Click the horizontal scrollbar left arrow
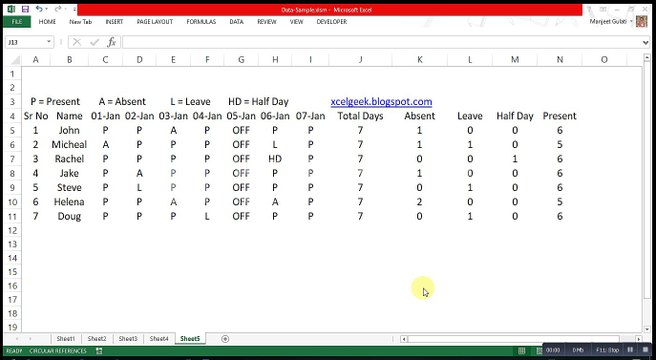Screen dimensions: 656x360 [x=404, y=339]
